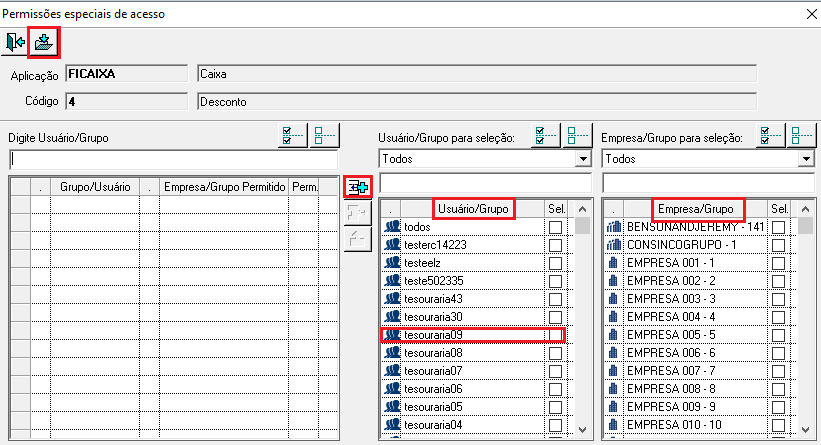Click the group icon beside todos
Viewport: 821px width, 445px height.
(x=392, y=227)
